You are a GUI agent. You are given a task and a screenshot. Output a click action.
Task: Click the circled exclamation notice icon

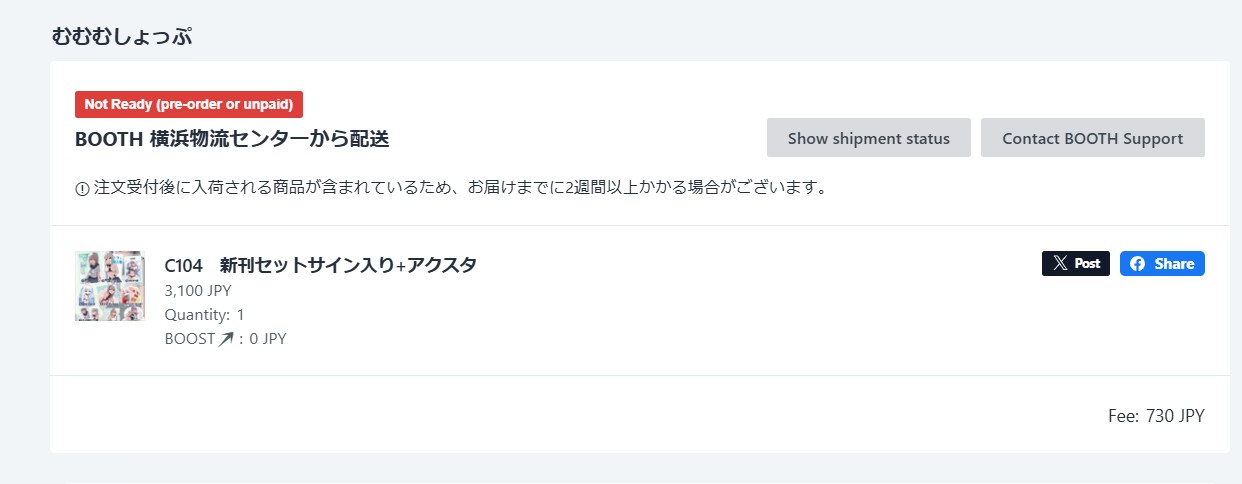82,189
